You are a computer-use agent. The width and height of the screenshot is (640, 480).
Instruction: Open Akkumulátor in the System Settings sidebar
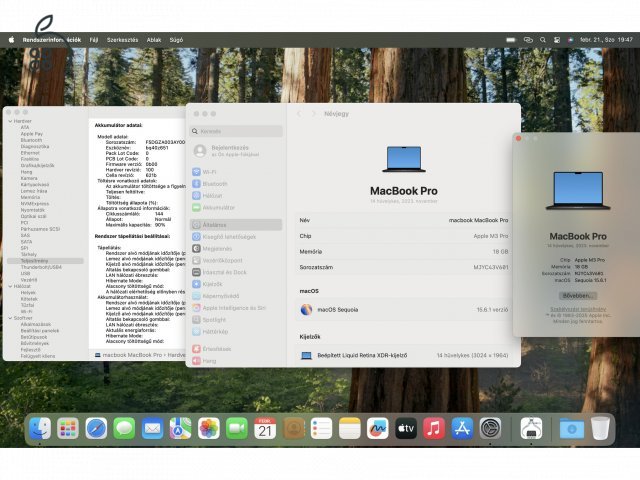pos(236,207)
